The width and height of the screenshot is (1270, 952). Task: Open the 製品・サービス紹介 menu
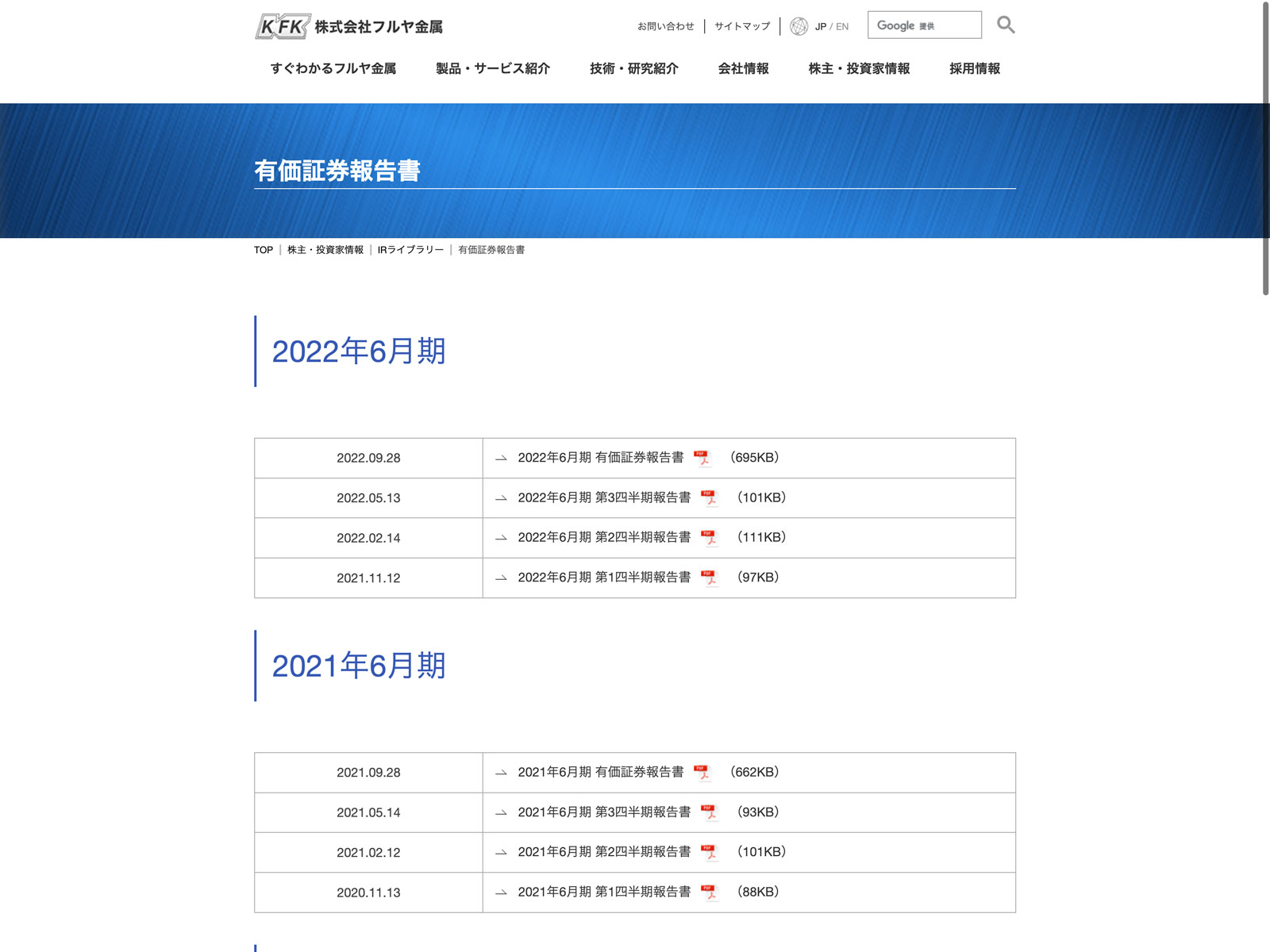(x=492, y=69)
